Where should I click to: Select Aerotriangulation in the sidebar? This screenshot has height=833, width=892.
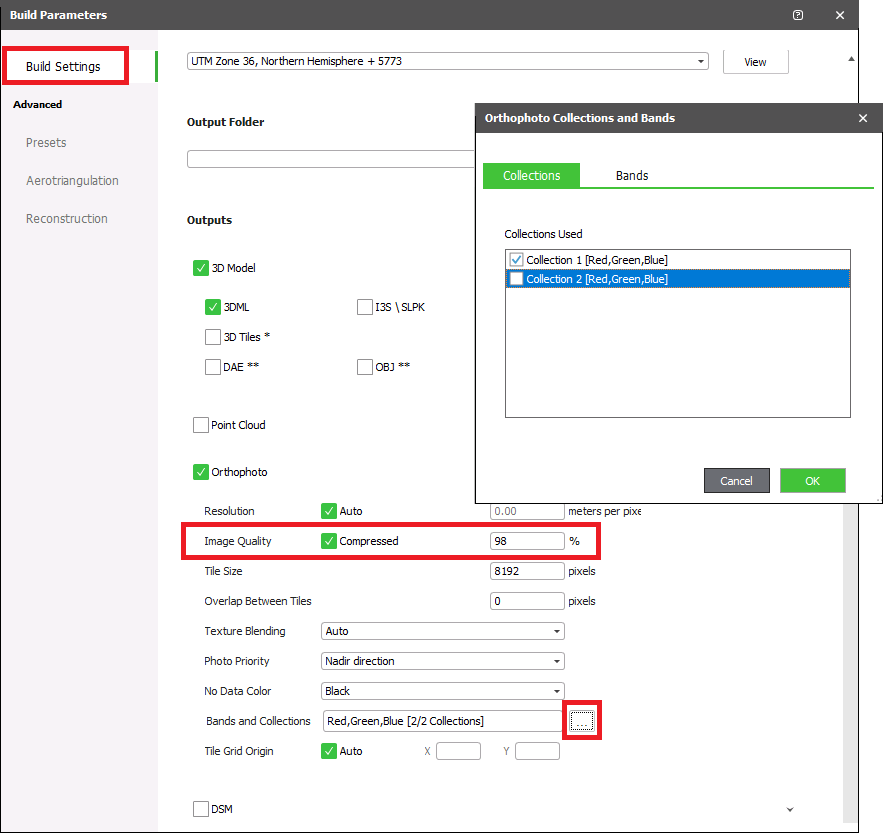coord(72,181)
